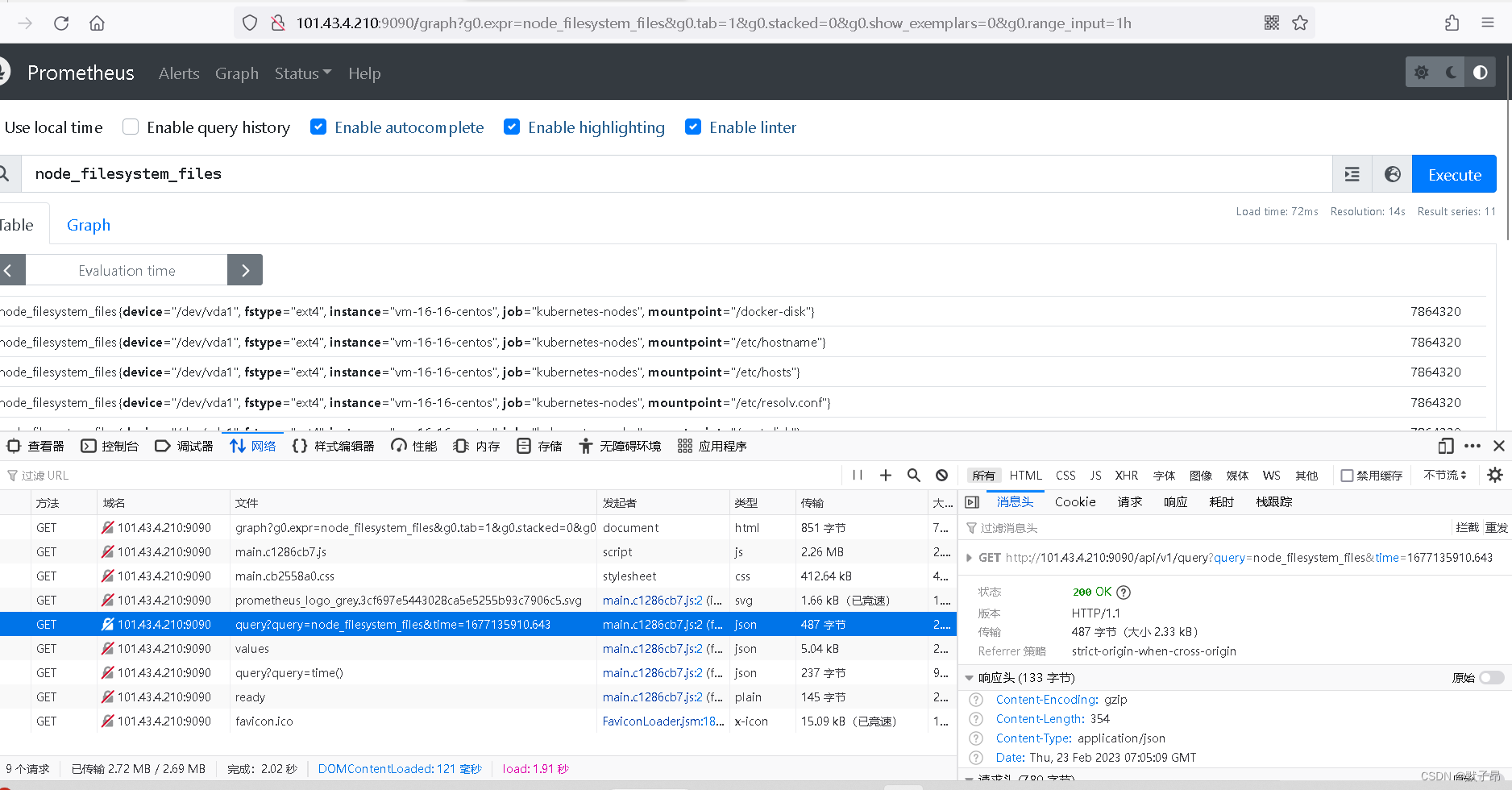Open the shield tracking protection icon
Viewport: 1512px width, 790px height.
[x=250, y=23]
